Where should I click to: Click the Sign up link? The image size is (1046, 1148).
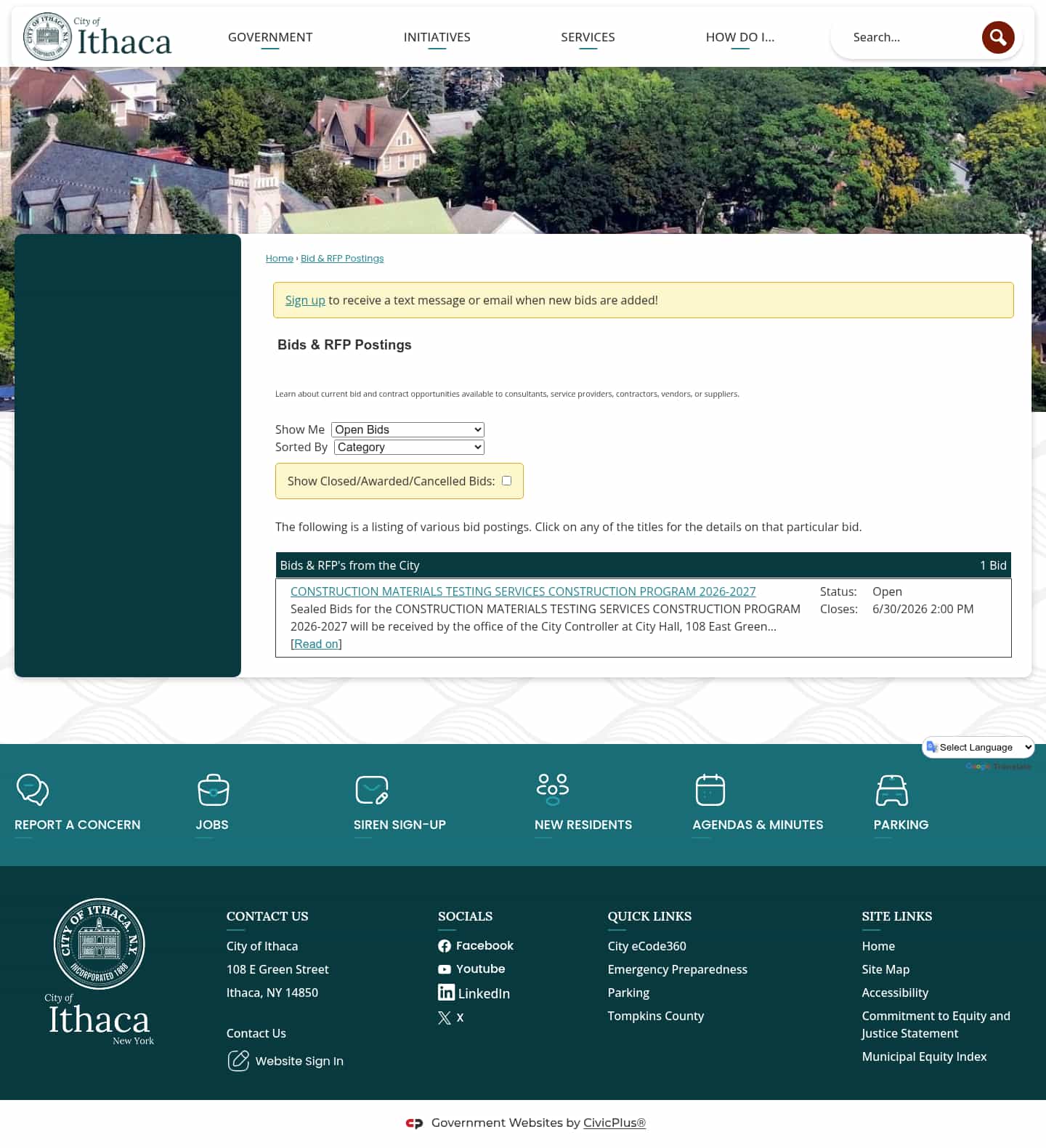coord(305,300)
